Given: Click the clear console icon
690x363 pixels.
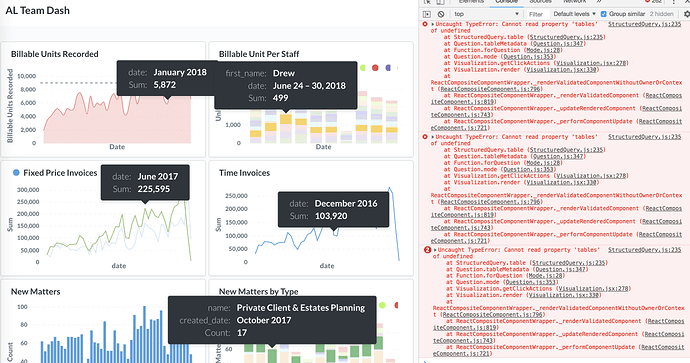Looking at the screenshot, I should 441,14.
